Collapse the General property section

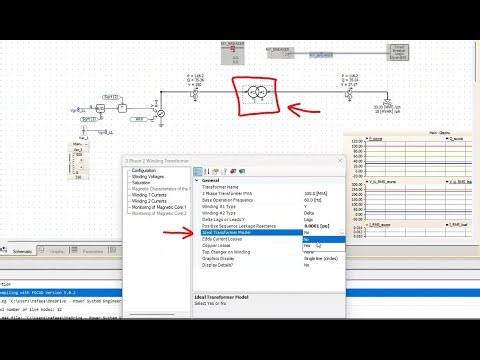tap(197, 180)
